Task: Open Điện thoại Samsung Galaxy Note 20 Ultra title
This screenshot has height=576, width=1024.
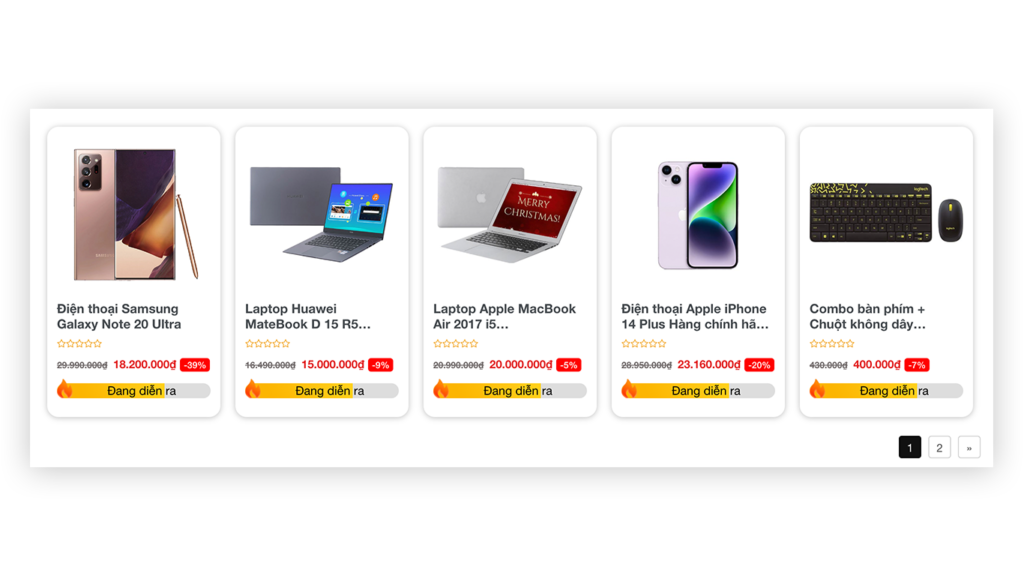Action: [x=119, y=317]
